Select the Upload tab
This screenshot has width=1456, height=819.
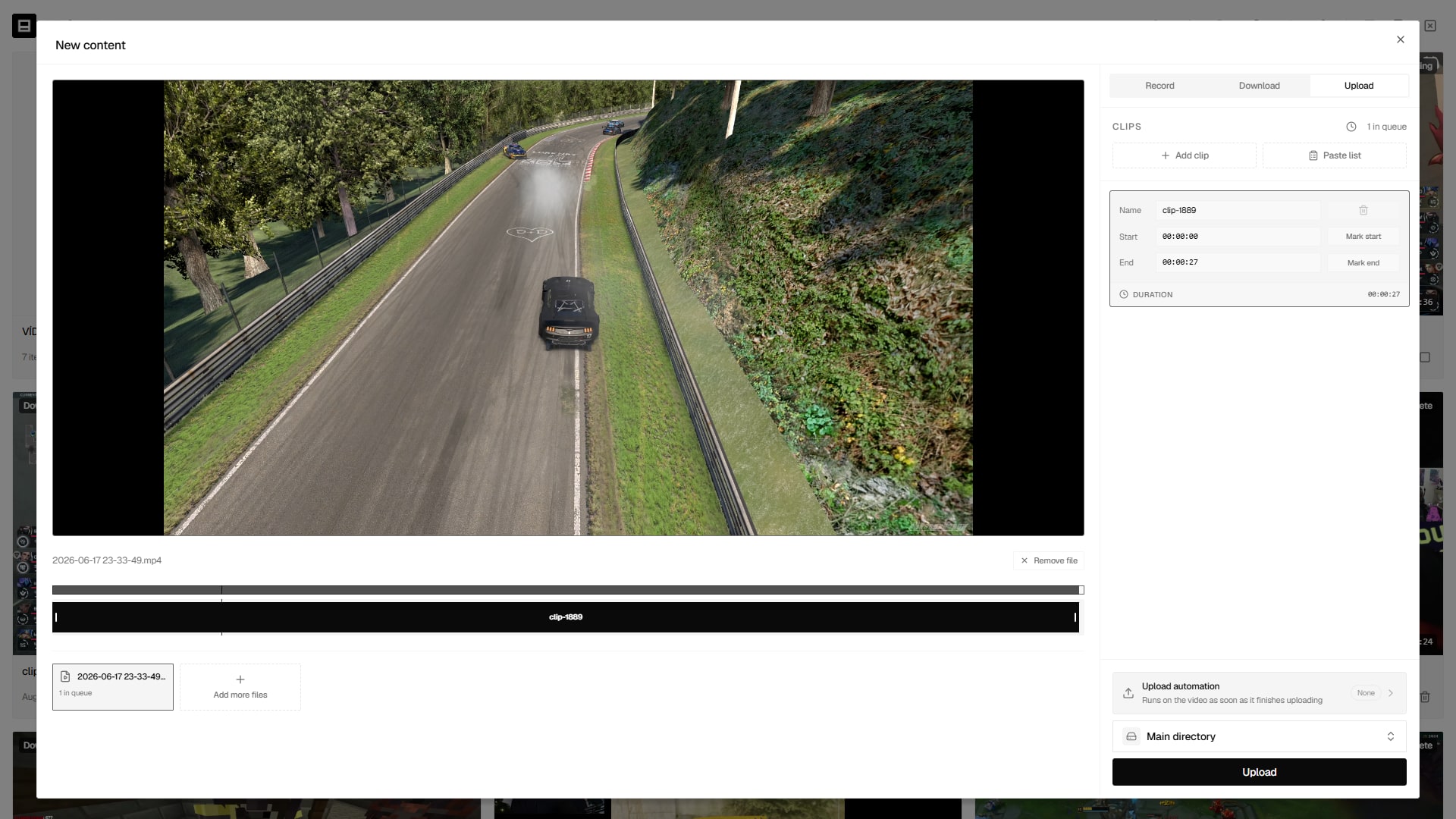click(x=1358, y=86)
